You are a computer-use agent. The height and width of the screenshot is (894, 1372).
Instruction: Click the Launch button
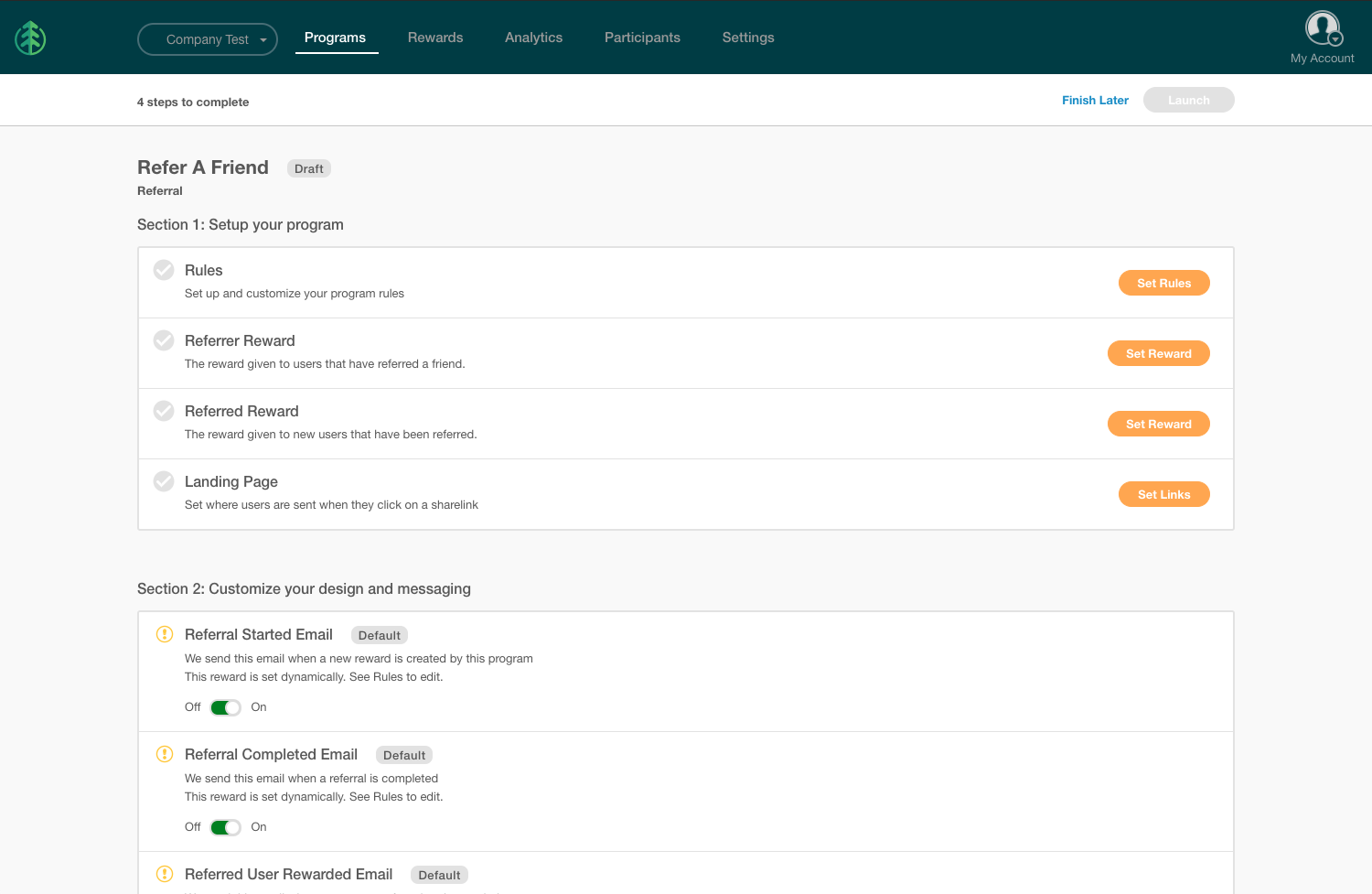[1188, 101]
